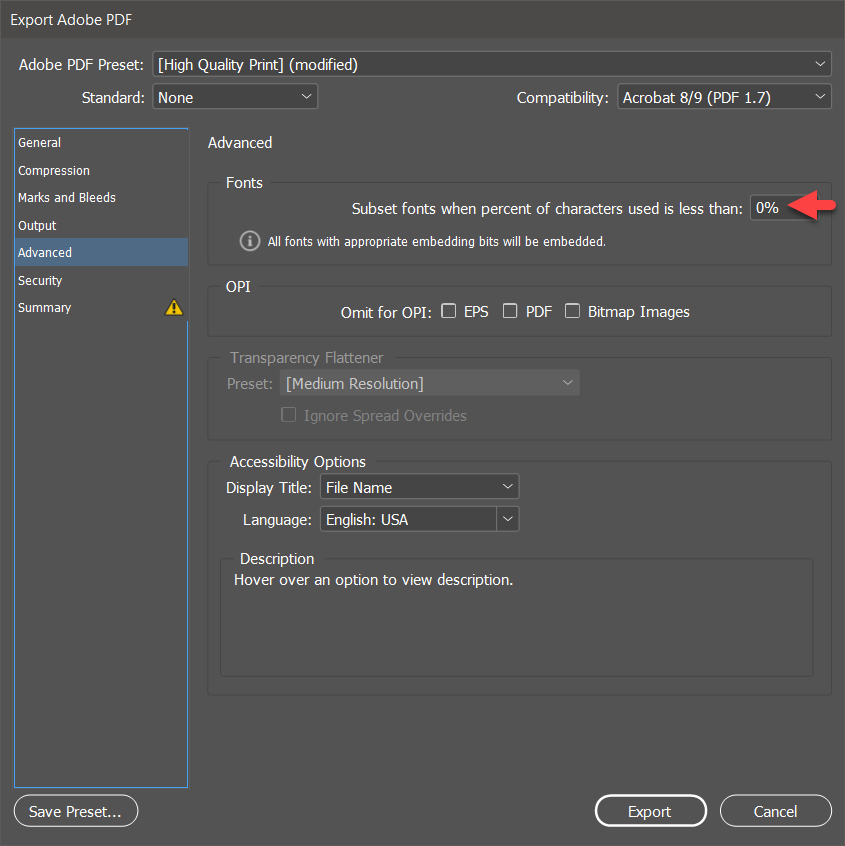Cancel the Export Adobe PDF dialog
Viewport: 845px width, 846px height.
pos(775,811)
